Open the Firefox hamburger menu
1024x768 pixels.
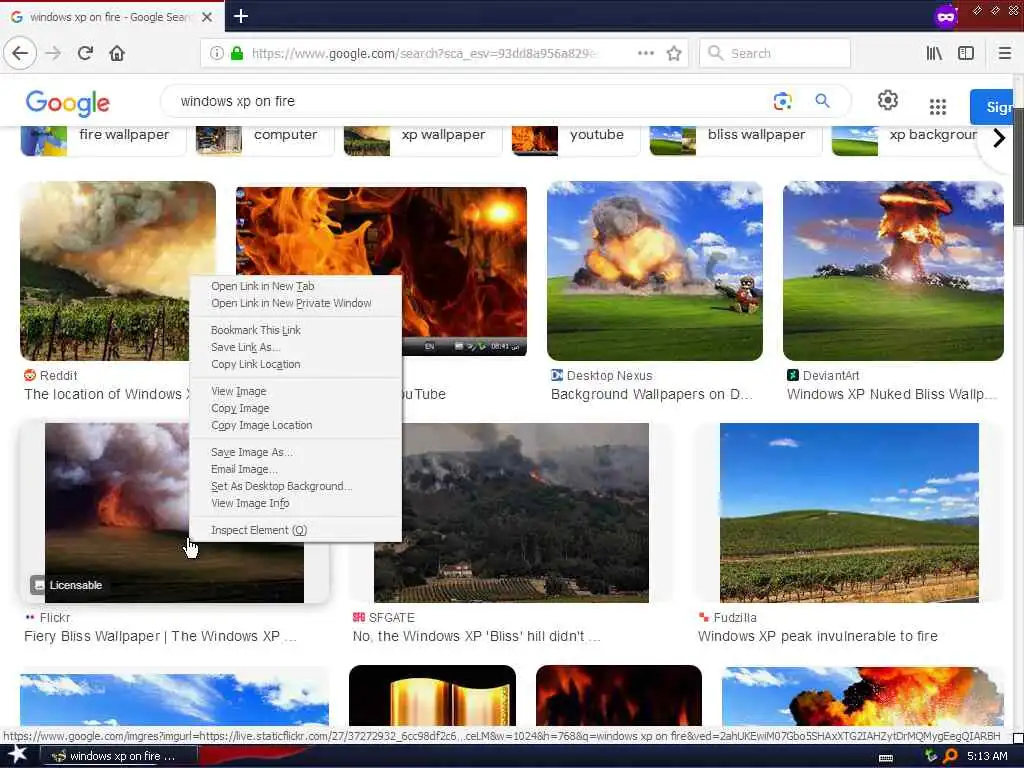tap(1004, 53)
